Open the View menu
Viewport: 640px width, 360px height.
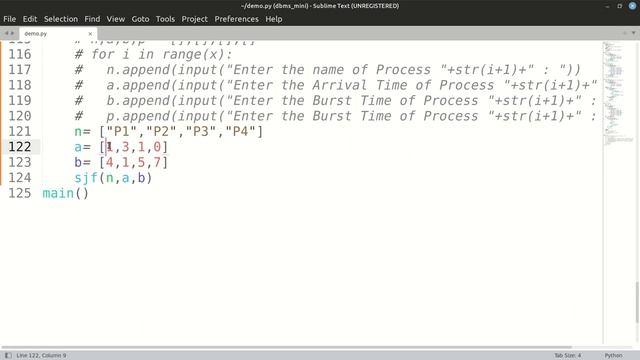pos(116,19)
